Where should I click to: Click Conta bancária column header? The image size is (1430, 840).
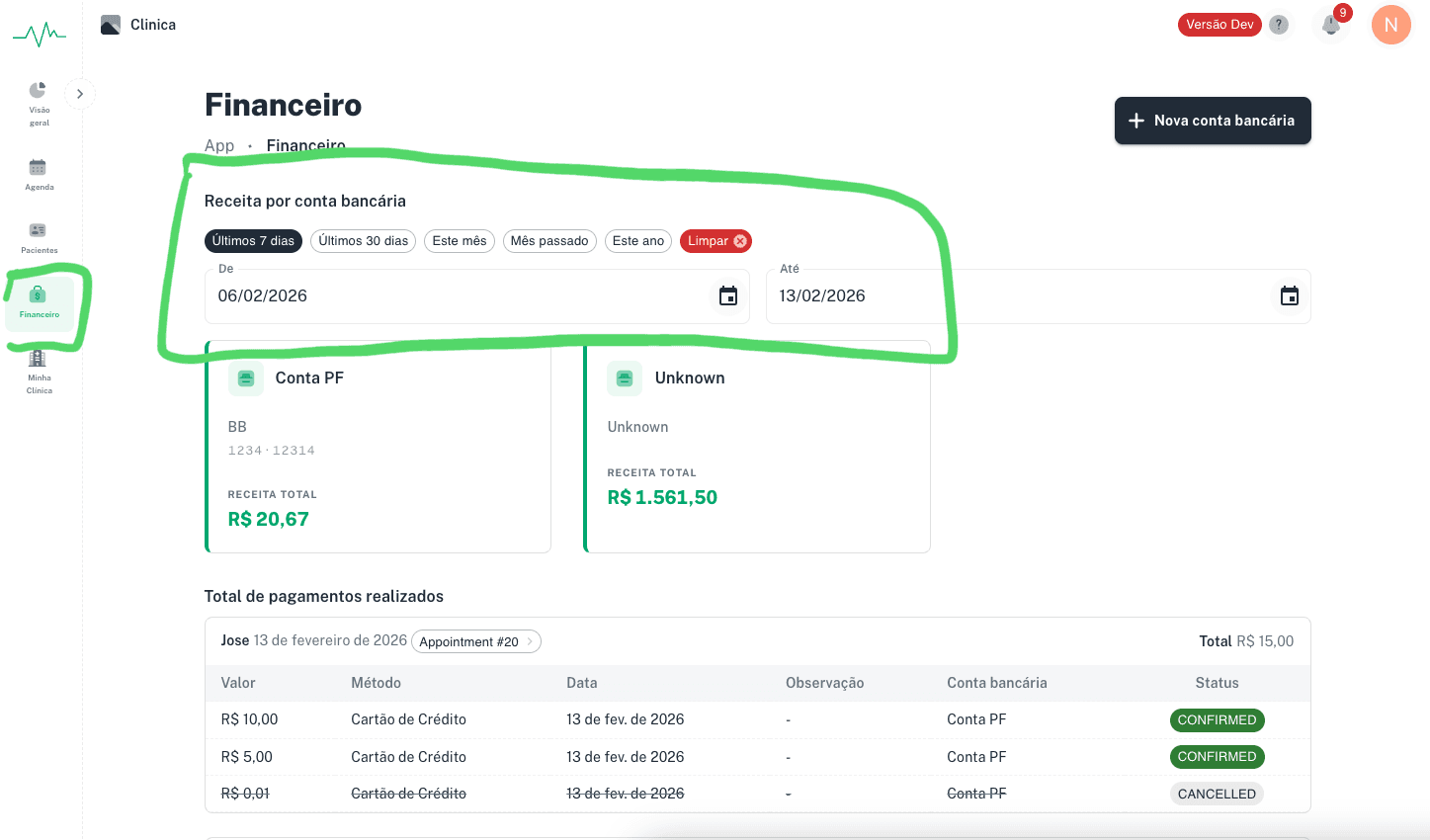[x=997, y=683]
